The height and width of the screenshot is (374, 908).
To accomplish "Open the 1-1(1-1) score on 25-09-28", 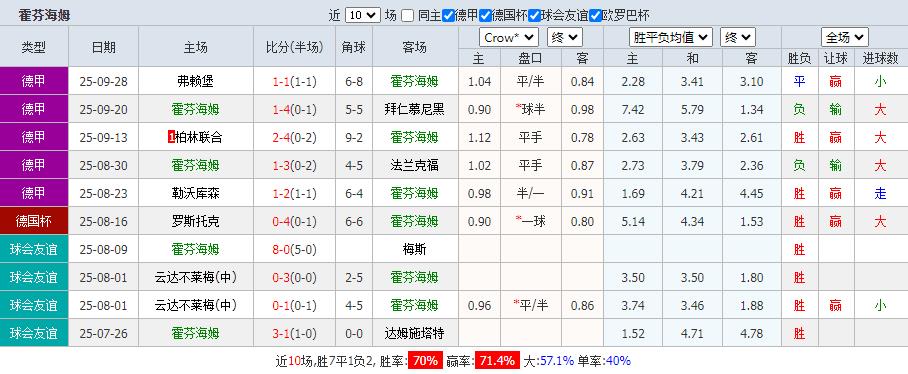I will [294, 82].
